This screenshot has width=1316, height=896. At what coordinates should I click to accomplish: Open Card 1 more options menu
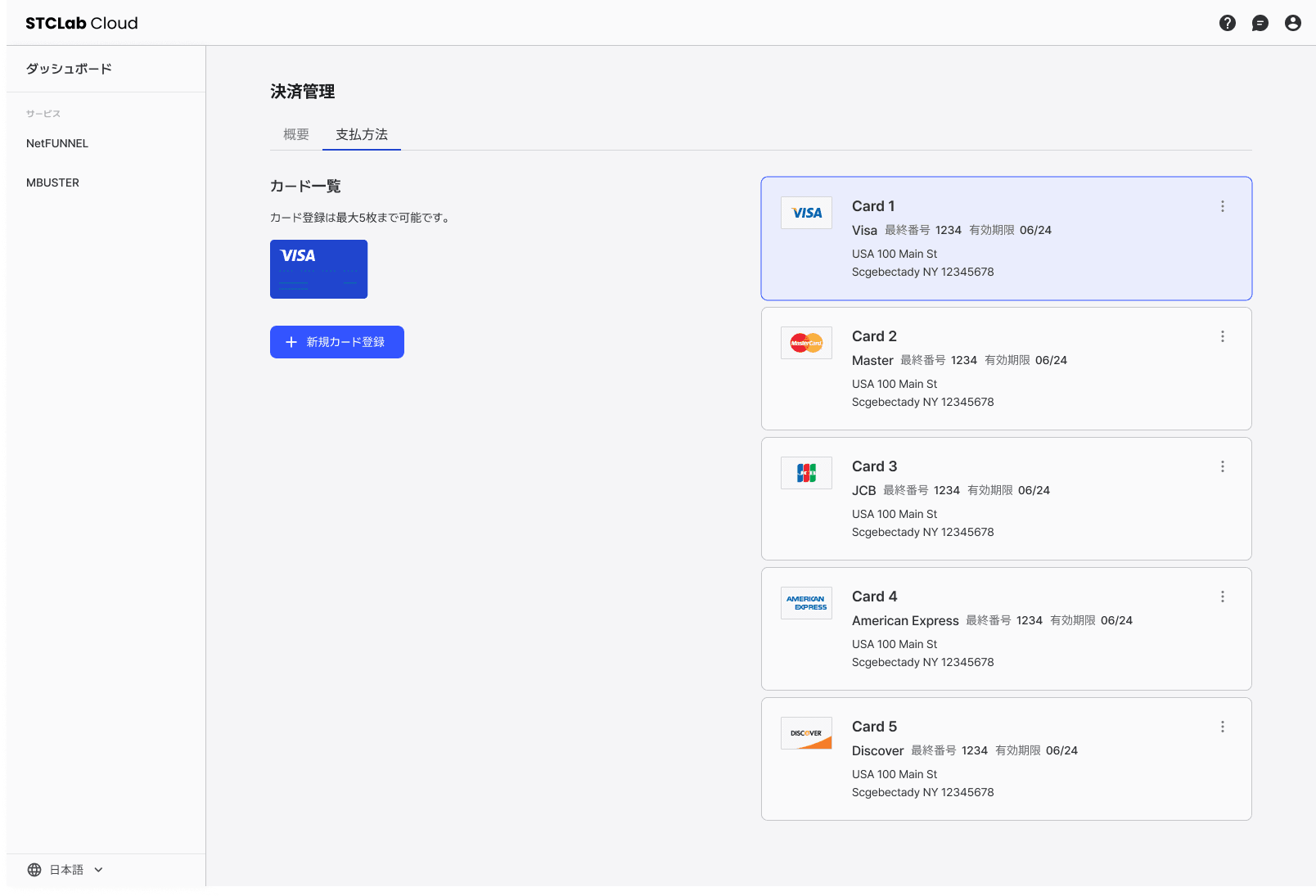[1223, 206]
